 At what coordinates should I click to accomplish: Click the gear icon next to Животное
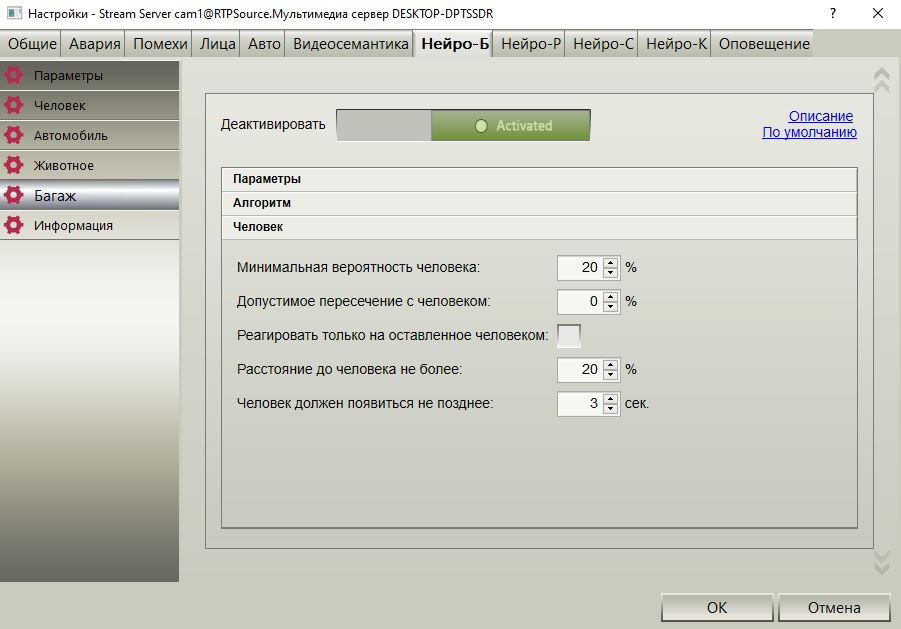(x=13, y=165)
